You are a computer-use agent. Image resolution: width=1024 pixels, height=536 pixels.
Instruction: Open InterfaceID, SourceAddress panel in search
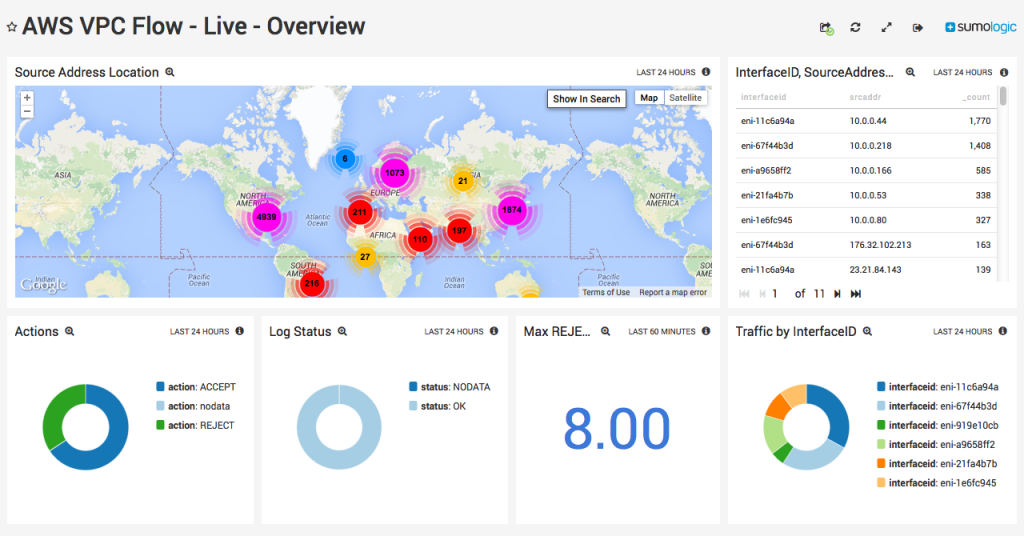tap(910, 72)
